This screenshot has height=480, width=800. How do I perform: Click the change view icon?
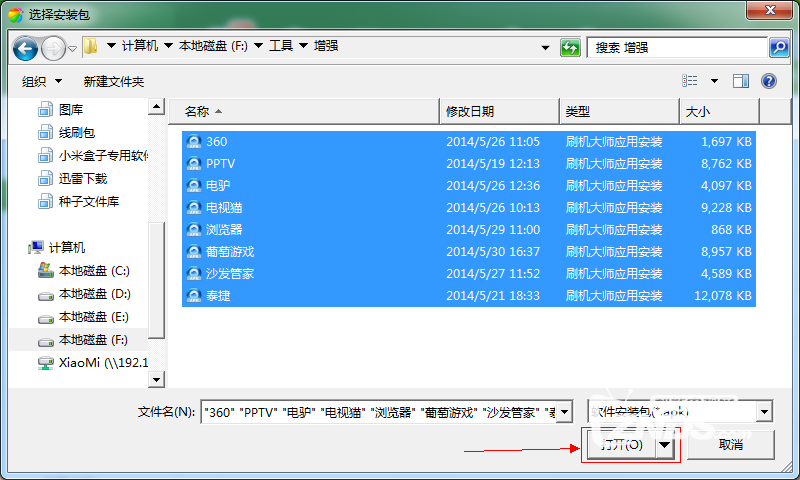[690, 81]
